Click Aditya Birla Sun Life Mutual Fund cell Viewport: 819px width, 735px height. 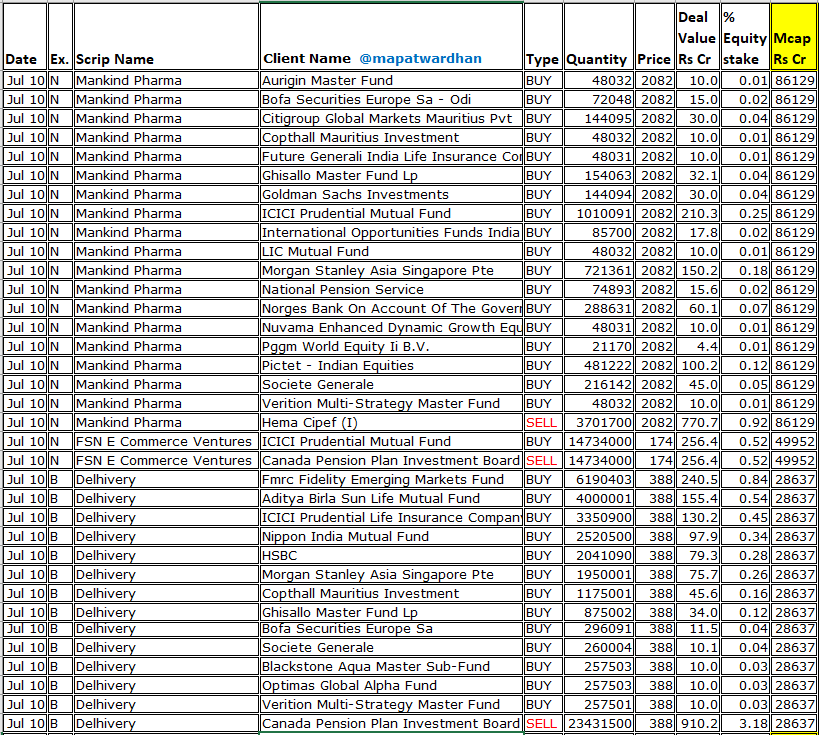tap(391, 498)
